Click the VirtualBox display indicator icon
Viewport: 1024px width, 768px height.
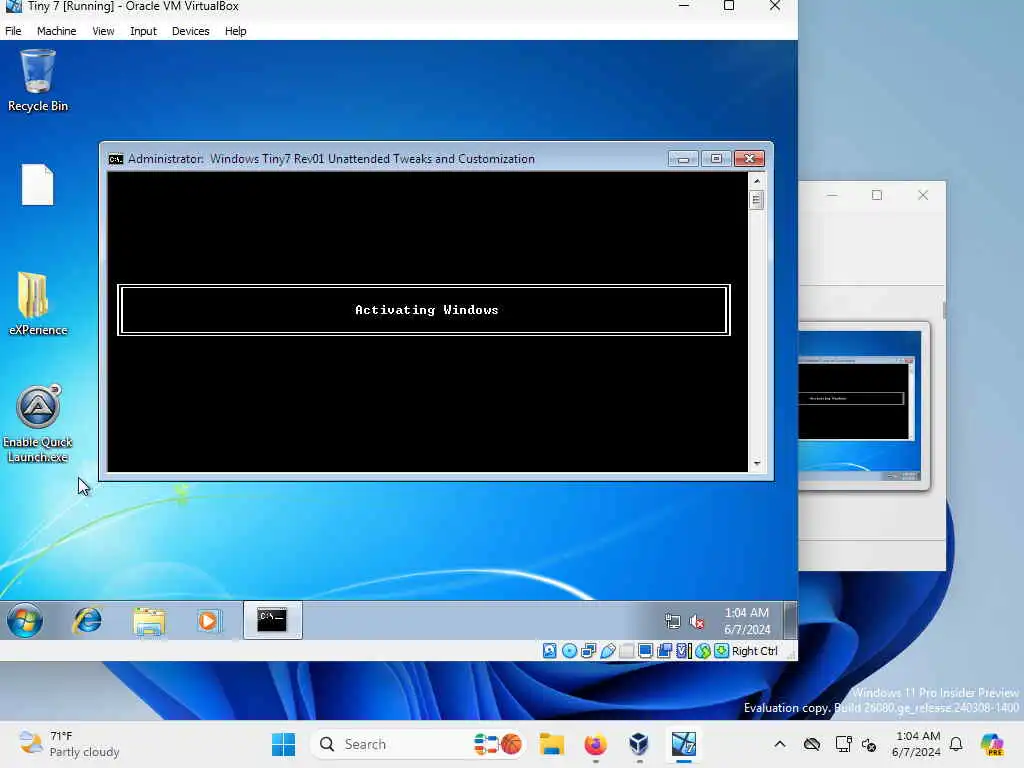tap(645, 651)
